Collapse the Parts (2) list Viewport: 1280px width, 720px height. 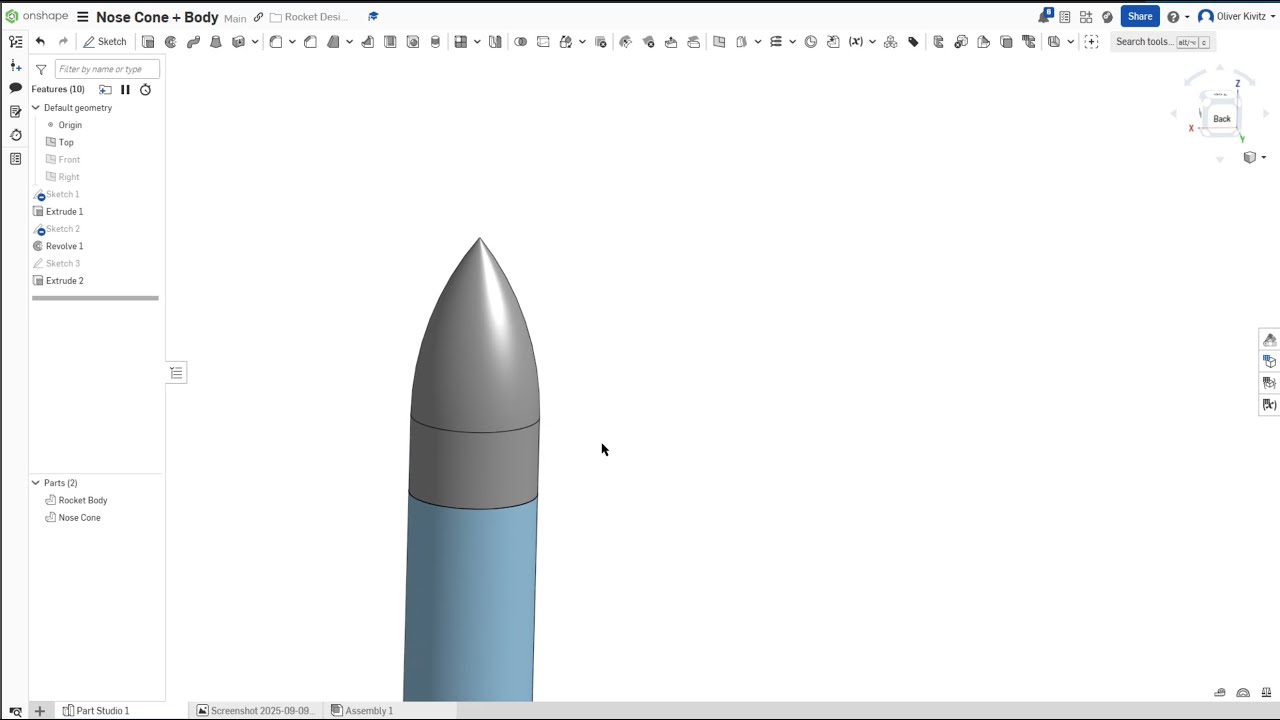(x=36, y=483)
